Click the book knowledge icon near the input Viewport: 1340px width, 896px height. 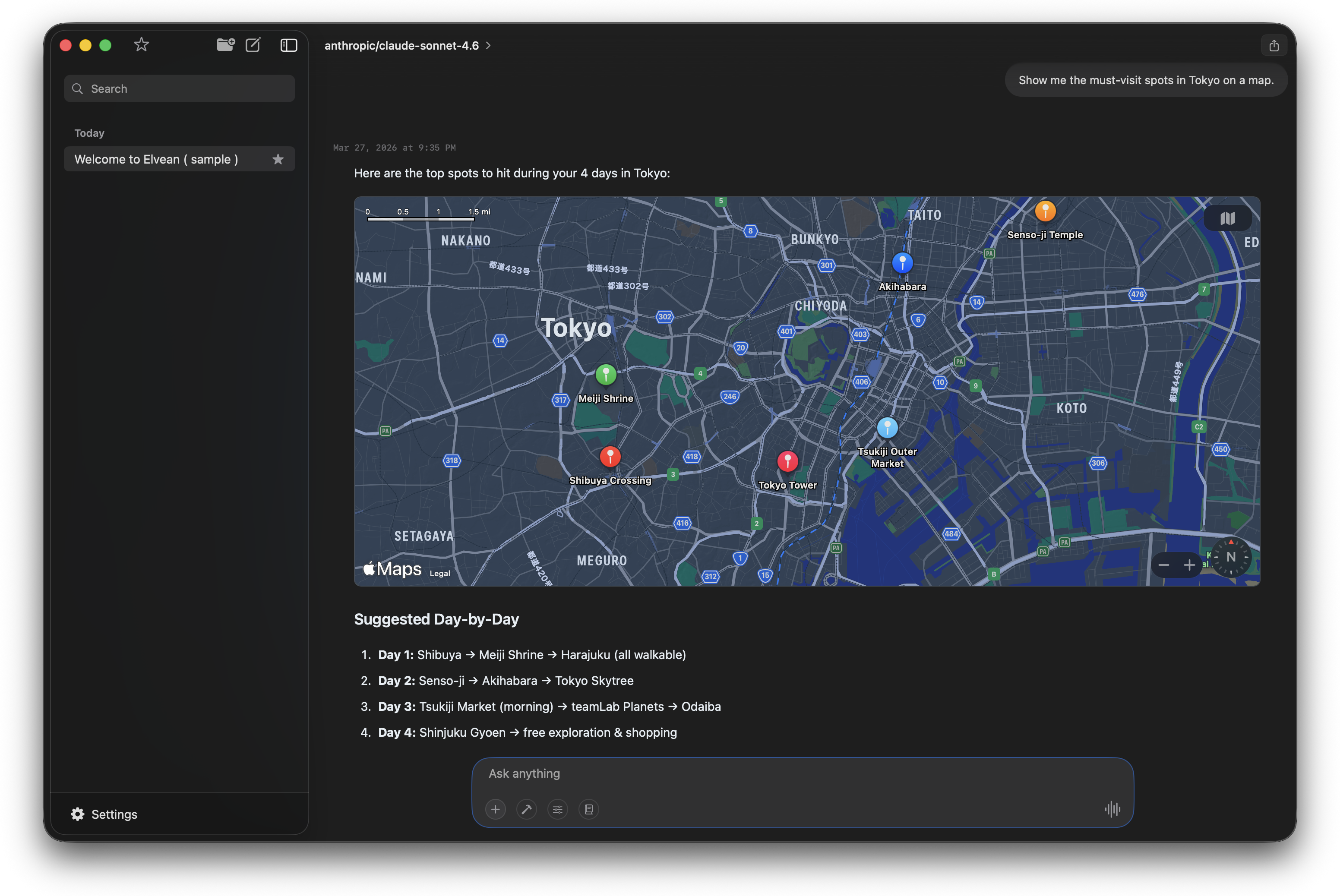tap(588, 809)
